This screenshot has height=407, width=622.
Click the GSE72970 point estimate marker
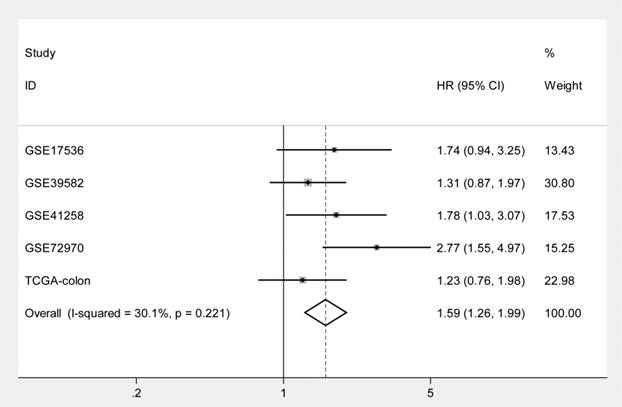377,247
